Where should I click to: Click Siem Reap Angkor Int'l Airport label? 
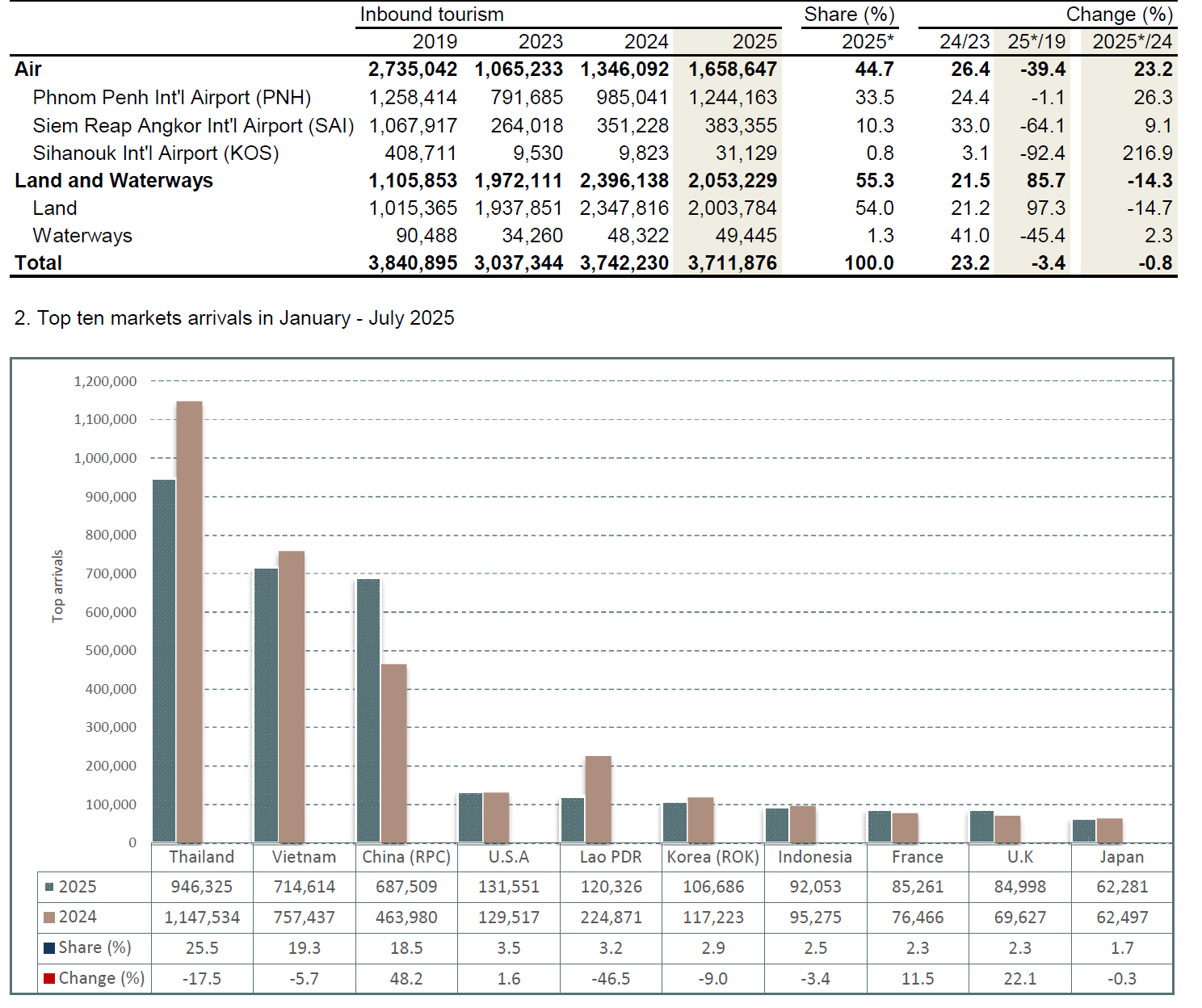click(x=193, y=126)
